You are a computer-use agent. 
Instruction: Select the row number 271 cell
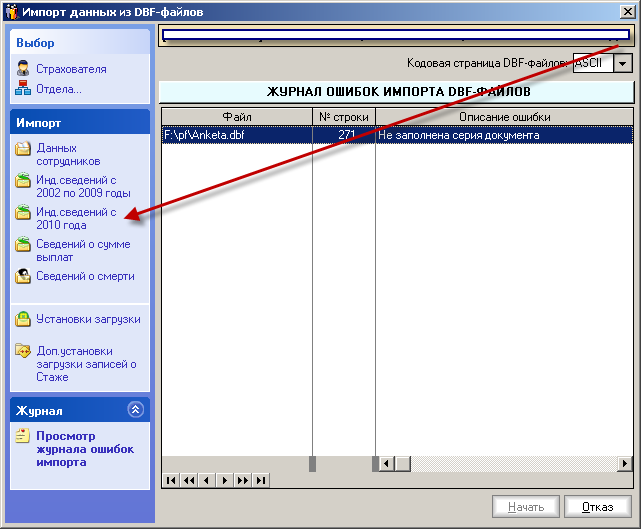344,135
